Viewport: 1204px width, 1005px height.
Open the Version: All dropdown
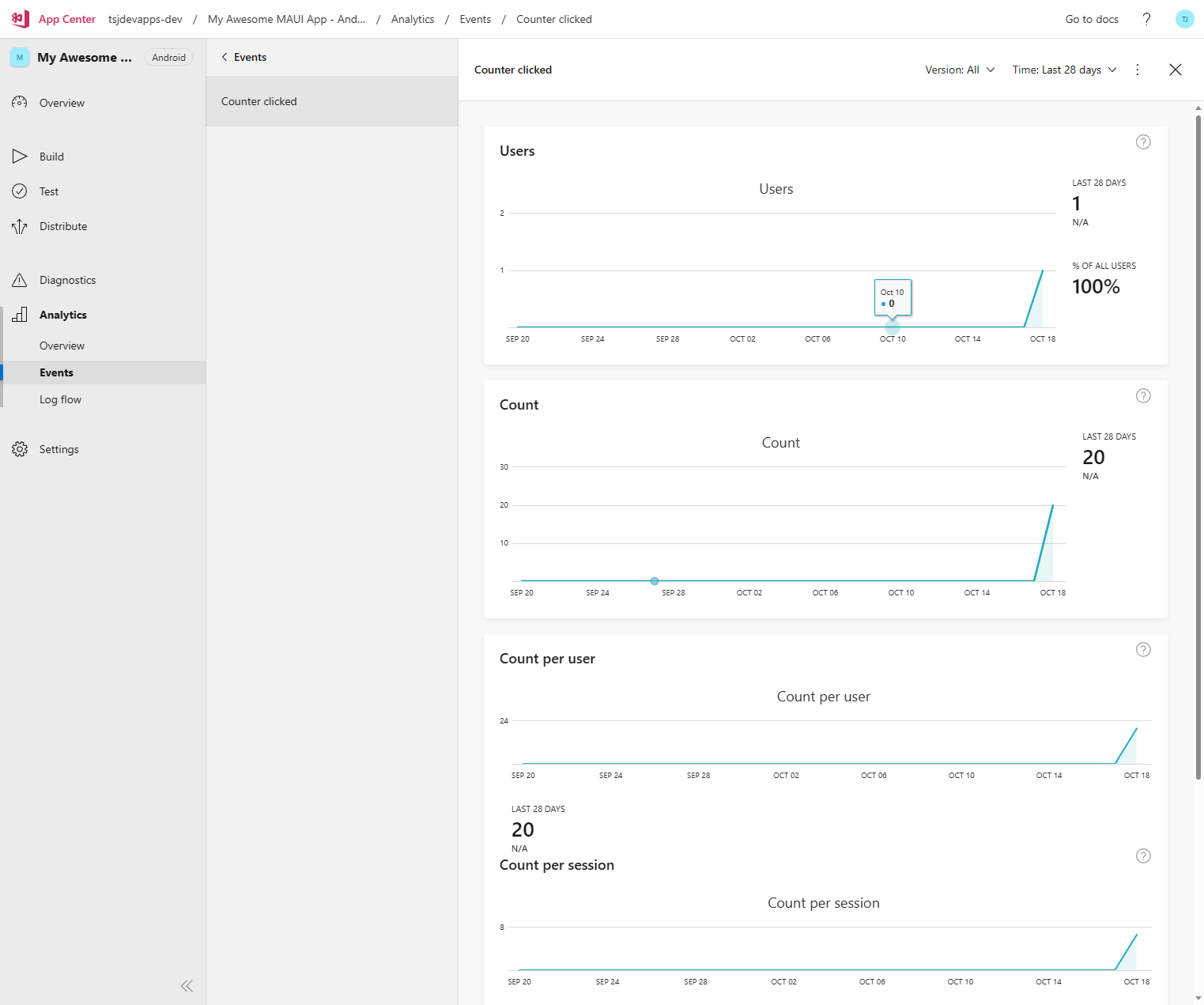pyautogui.click(x=960, y=70)
